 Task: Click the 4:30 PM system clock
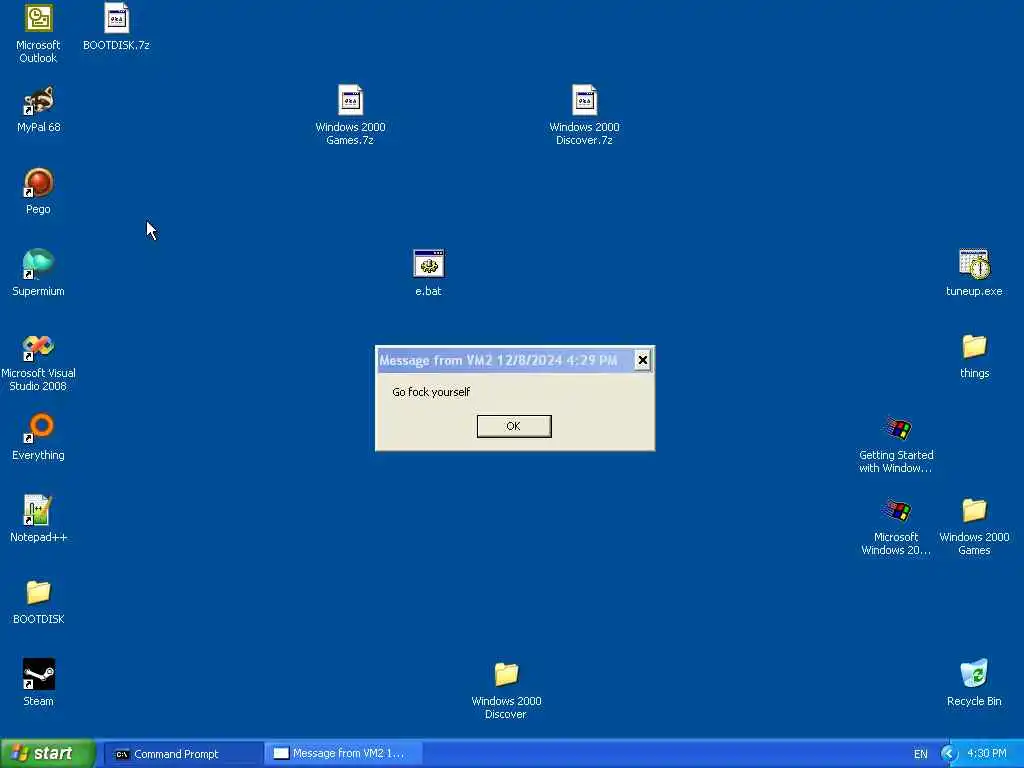point(987,754)
